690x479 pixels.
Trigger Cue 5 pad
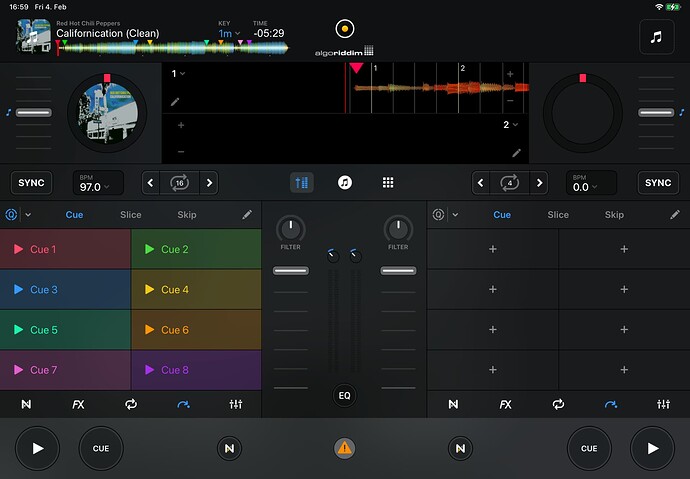point(65,329)
